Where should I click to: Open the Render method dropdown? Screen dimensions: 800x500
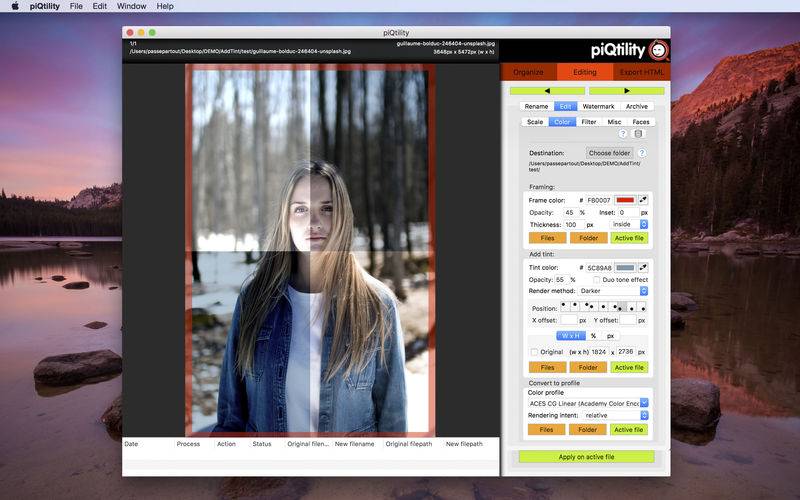(x=613, y=291)
